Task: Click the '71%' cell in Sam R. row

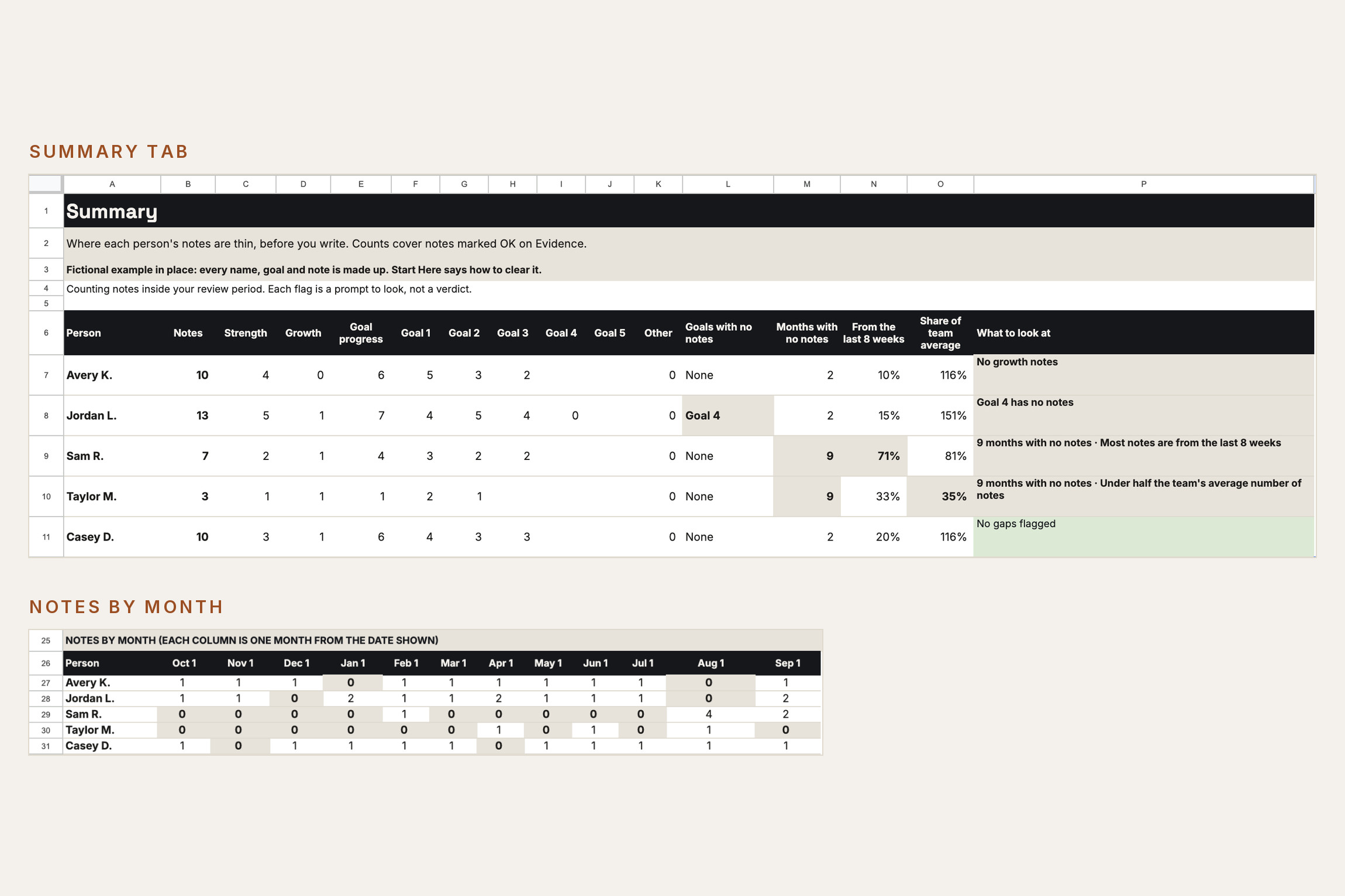Action: pyautogui.click(x=874, y=456)
